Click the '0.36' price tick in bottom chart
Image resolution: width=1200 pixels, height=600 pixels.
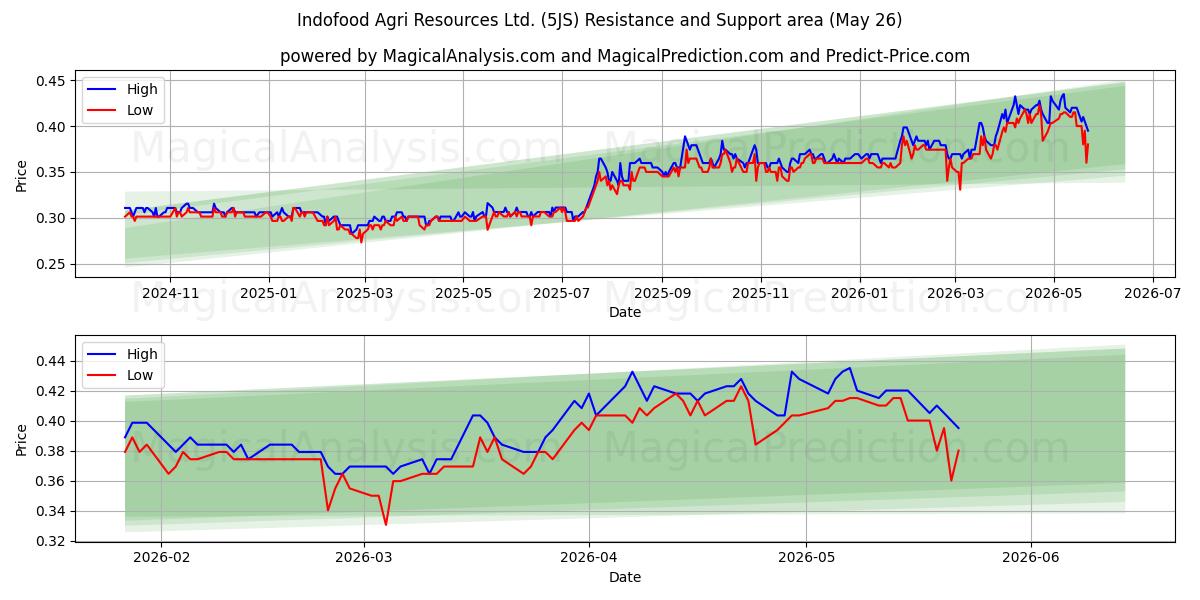[52, 481]
